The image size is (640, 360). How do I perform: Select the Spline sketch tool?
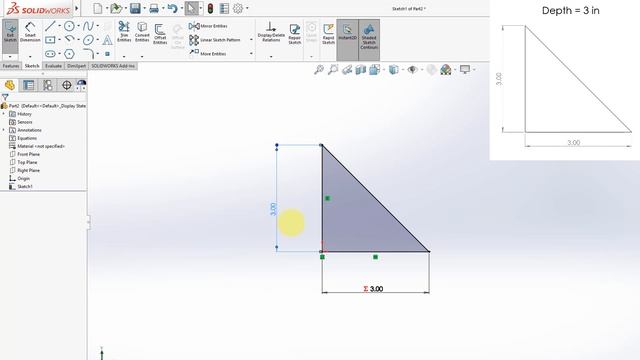click(88, 26)
